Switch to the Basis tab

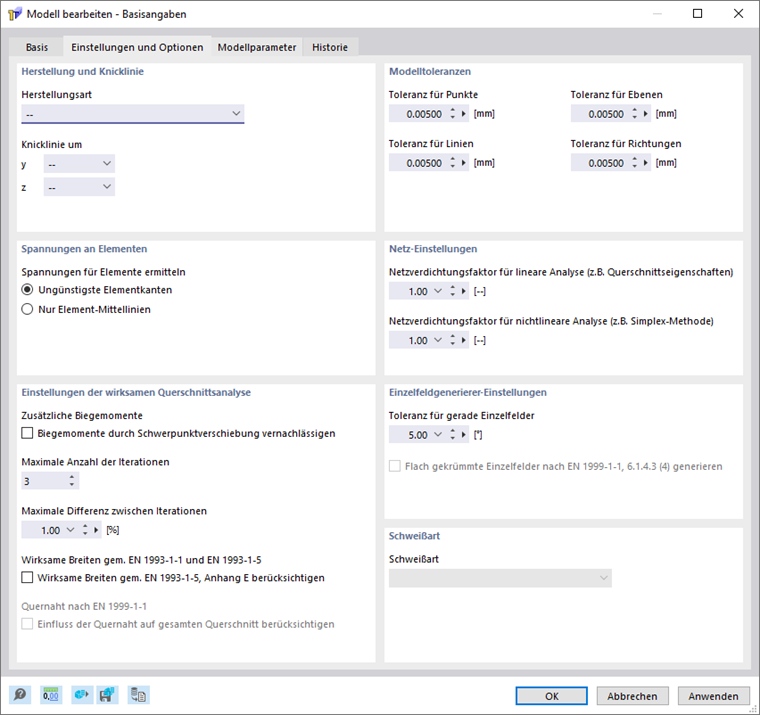(37, 47)
